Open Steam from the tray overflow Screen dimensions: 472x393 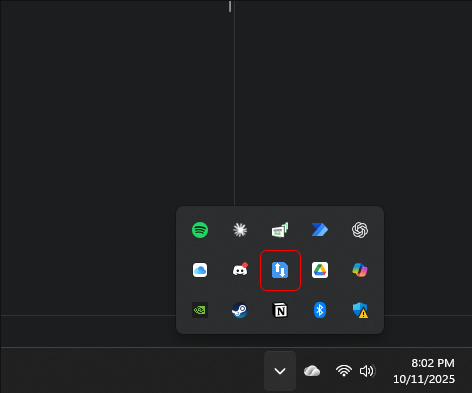pos(240,310)
